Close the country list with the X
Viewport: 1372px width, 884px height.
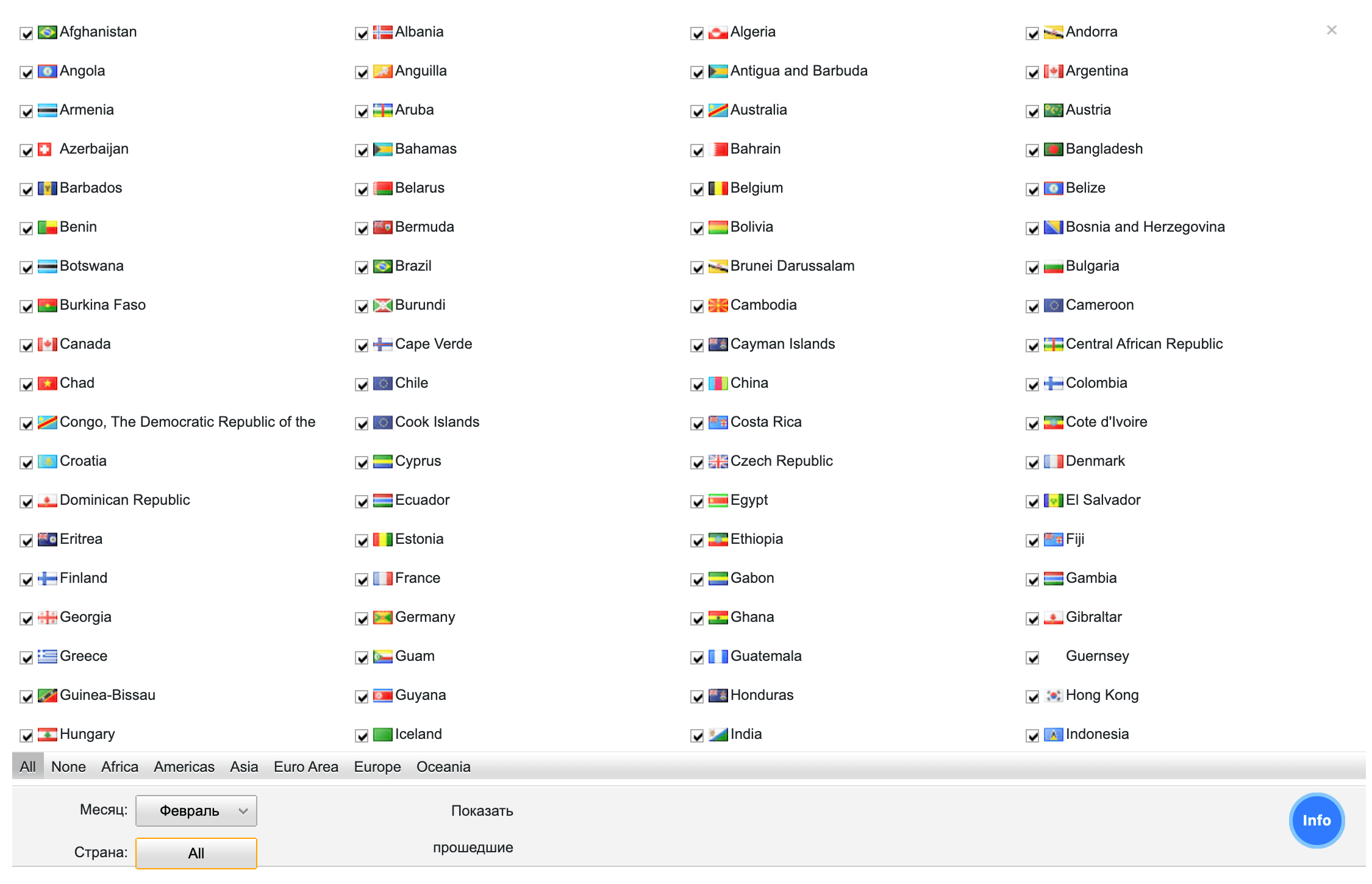coord(1331,30)
